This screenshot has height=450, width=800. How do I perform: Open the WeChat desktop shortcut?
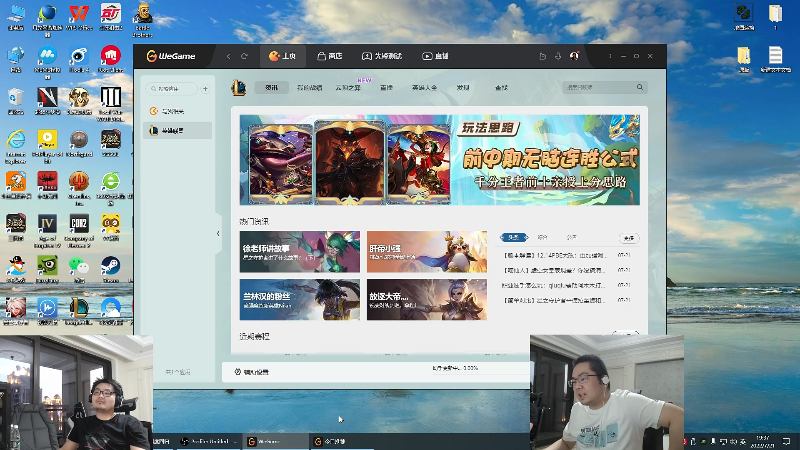click(x=79, y=269)
